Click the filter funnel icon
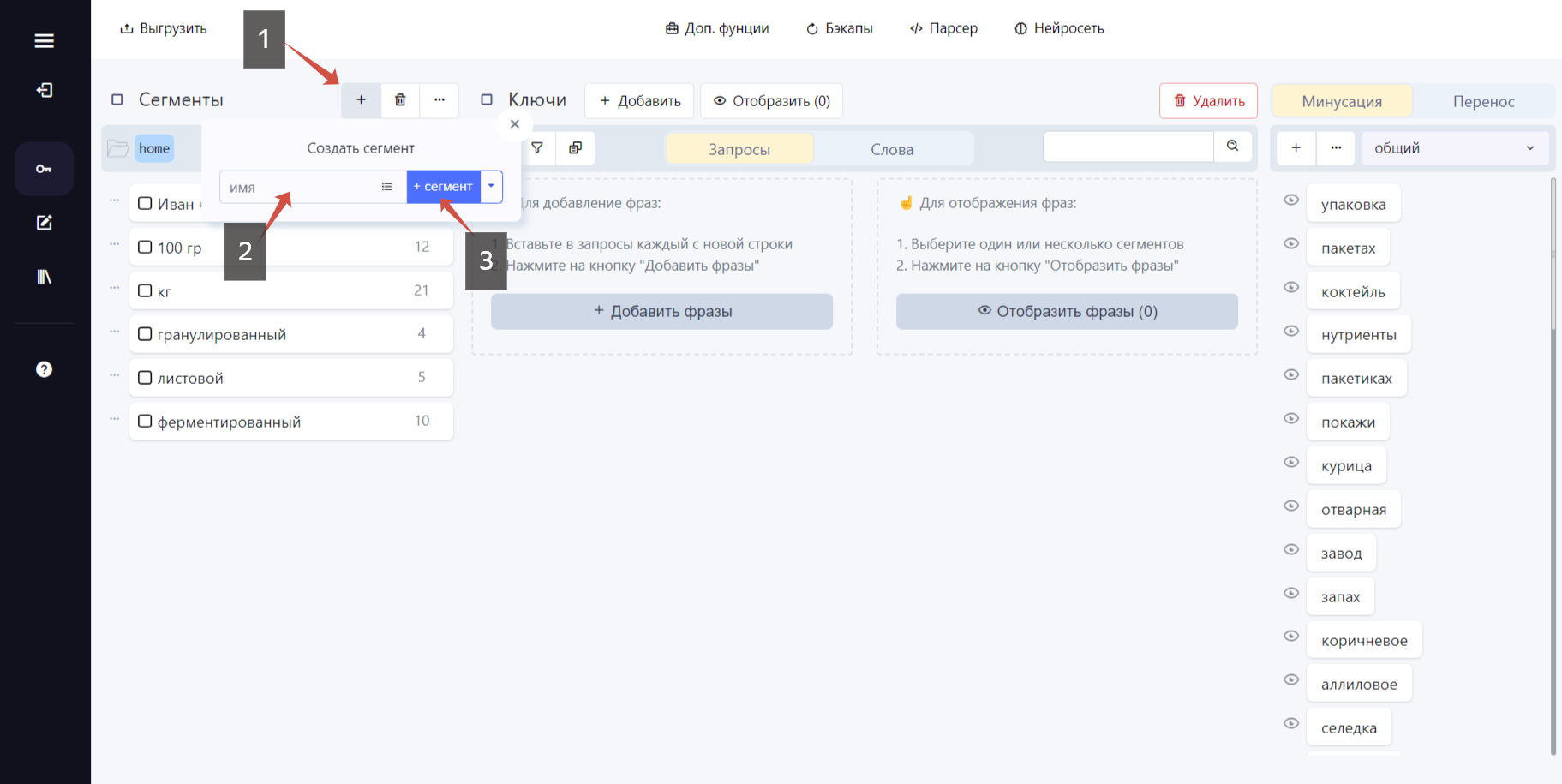The width and height of the screenshot is (1562, 784). [x=537, y=148]
